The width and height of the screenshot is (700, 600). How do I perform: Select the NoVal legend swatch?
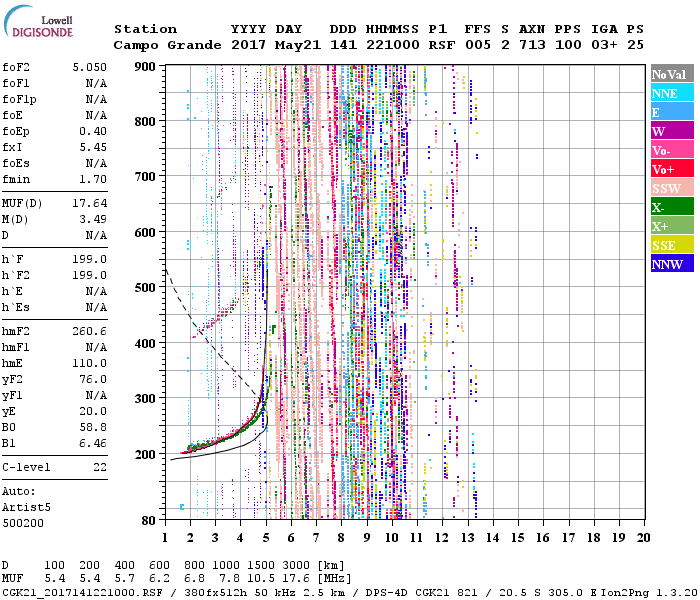[x=671, y=74]
